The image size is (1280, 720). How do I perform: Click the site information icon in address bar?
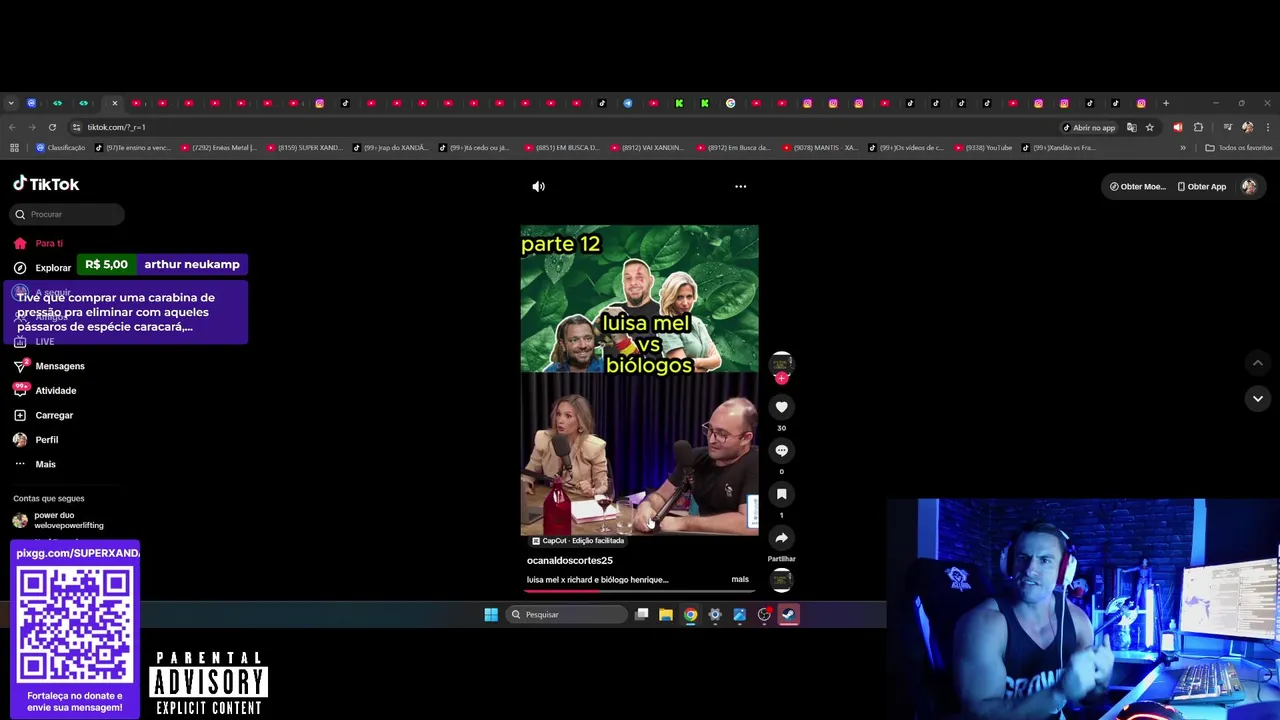76,127
